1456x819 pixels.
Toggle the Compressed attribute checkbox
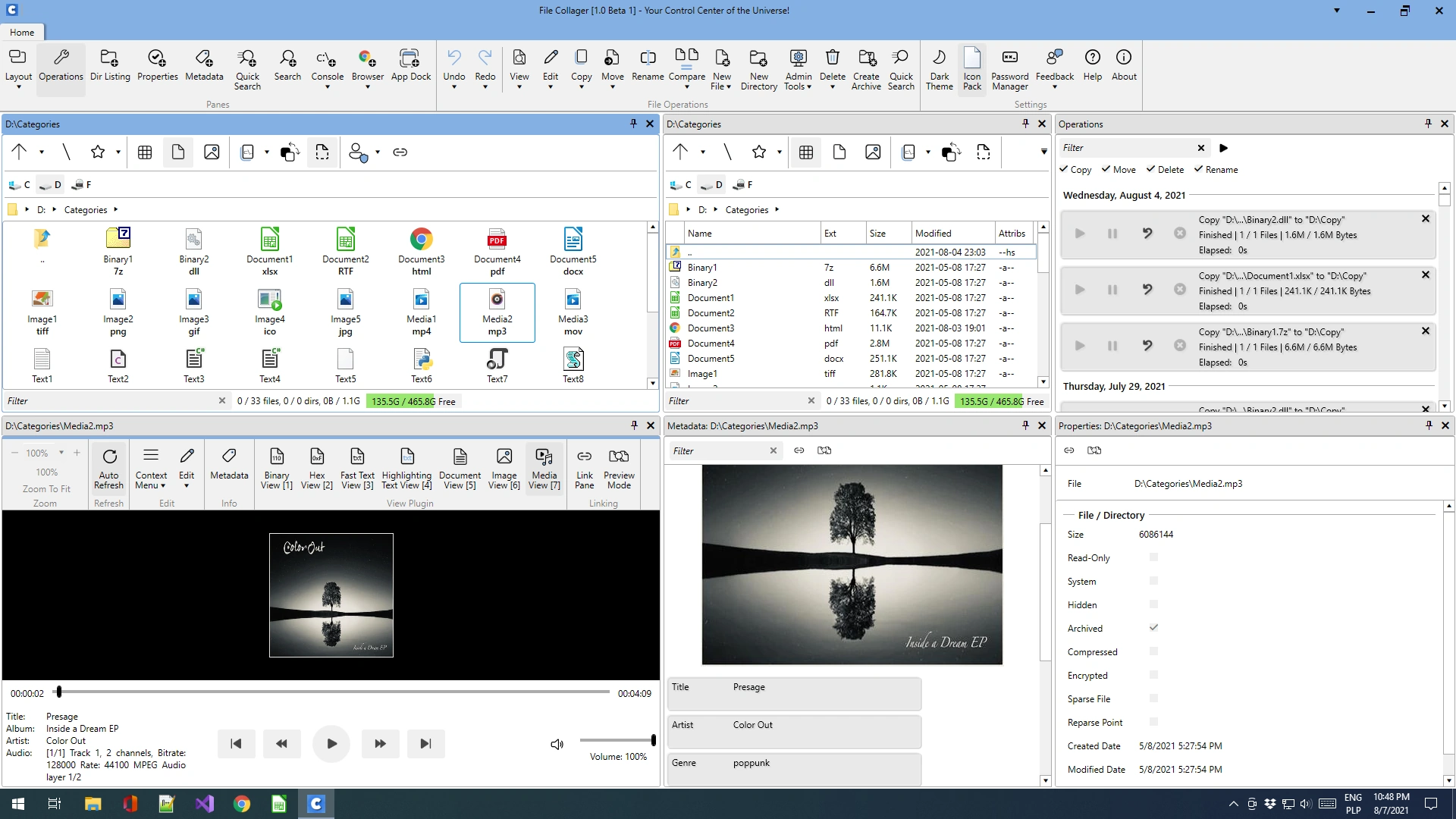(x=1153, y=651)
